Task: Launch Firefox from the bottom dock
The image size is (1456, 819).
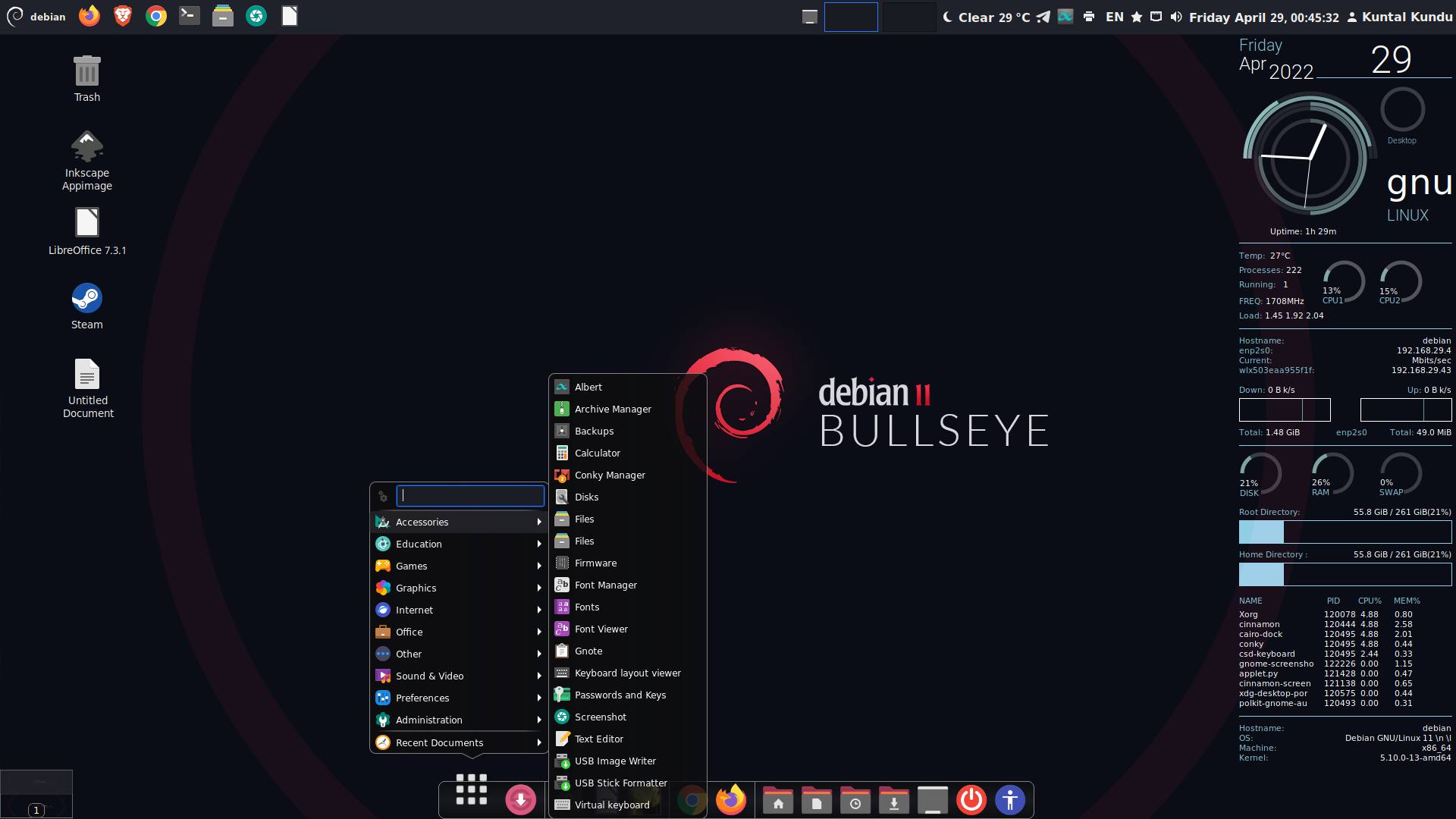Action: [731, 799]
